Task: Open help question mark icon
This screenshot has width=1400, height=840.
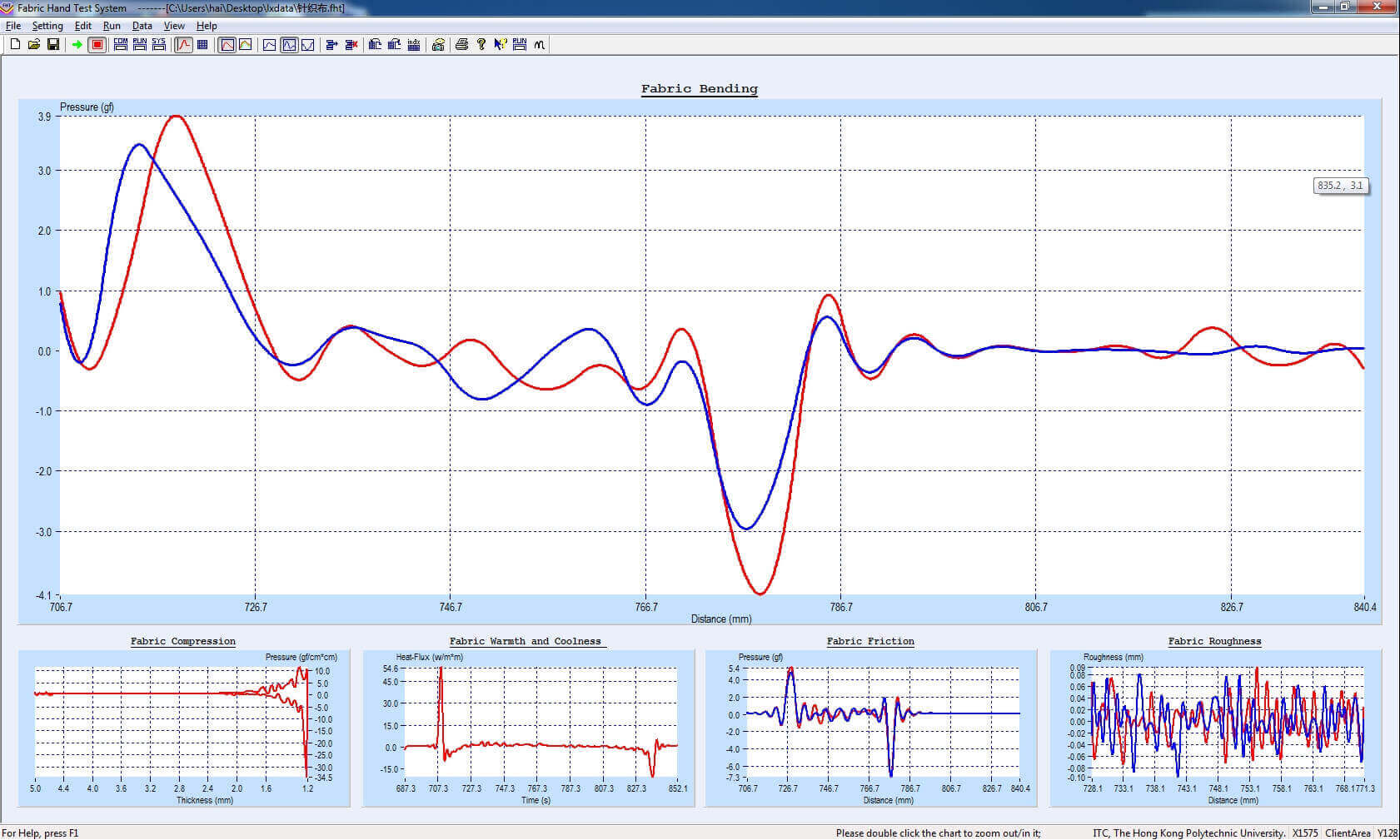Action: (481, 44)
